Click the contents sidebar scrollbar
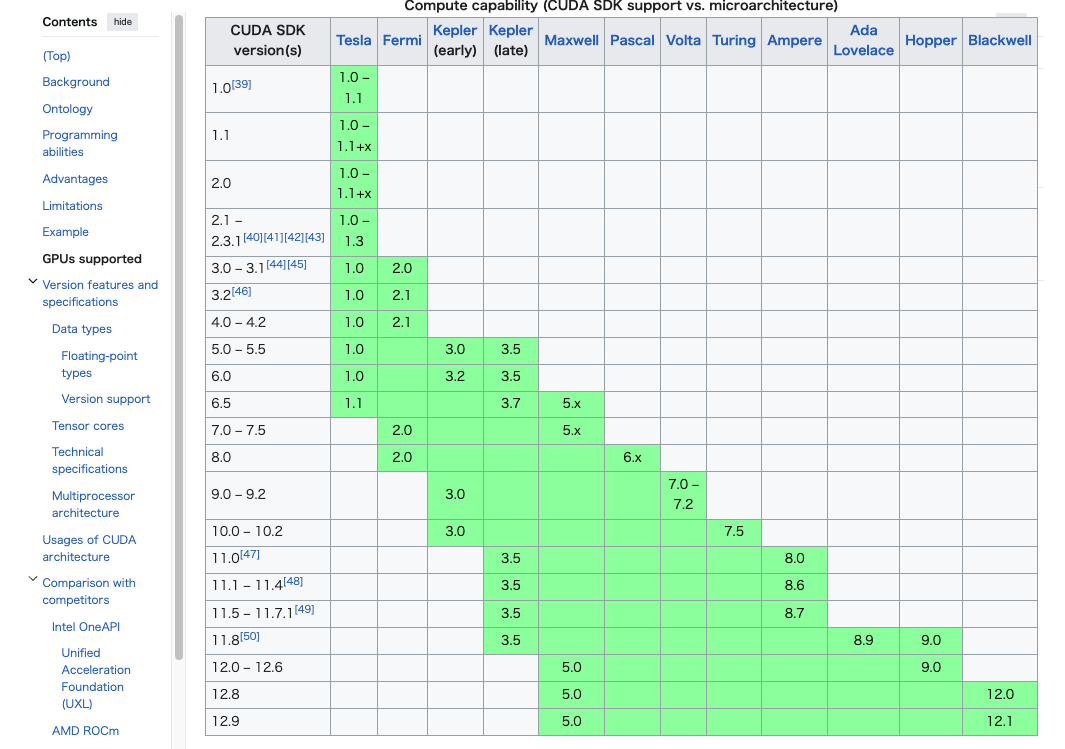This screenshot has width=1065, height=749. (179, 336)
